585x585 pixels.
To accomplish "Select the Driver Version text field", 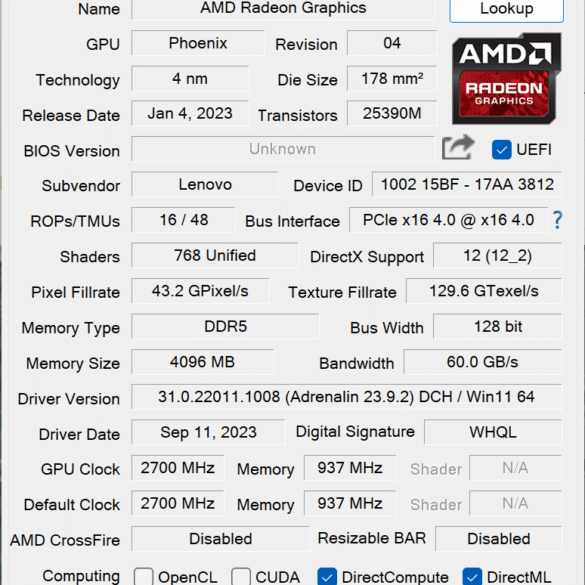I will 346,397.
